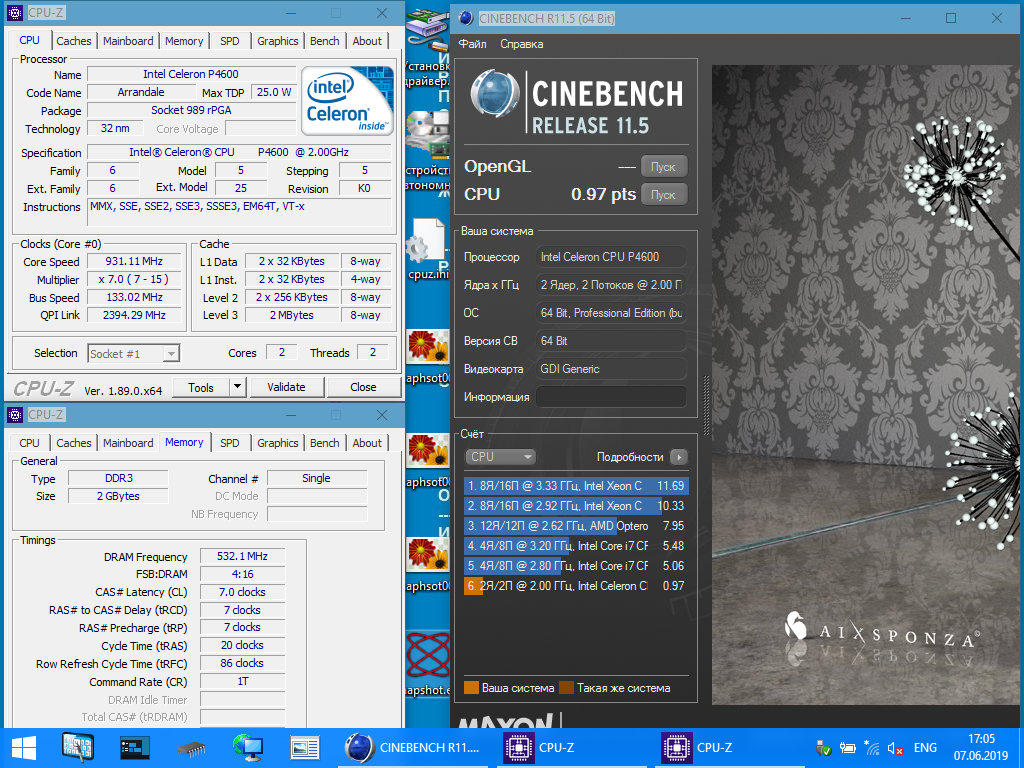This screenshot has height=768, width=1024.
Task: Switch to the second CPU-Z taskbar button
Action: (729, 748)
